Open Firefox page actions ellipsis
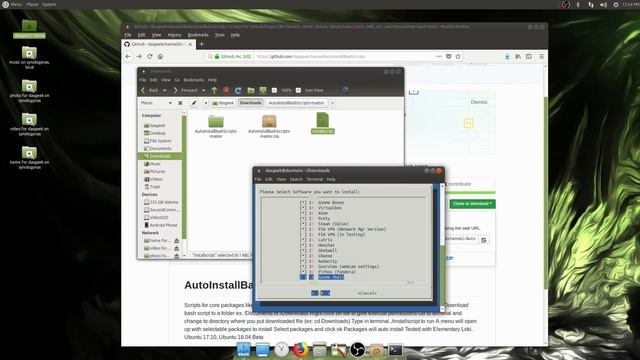The image size is (640, 360). (439, 57)
